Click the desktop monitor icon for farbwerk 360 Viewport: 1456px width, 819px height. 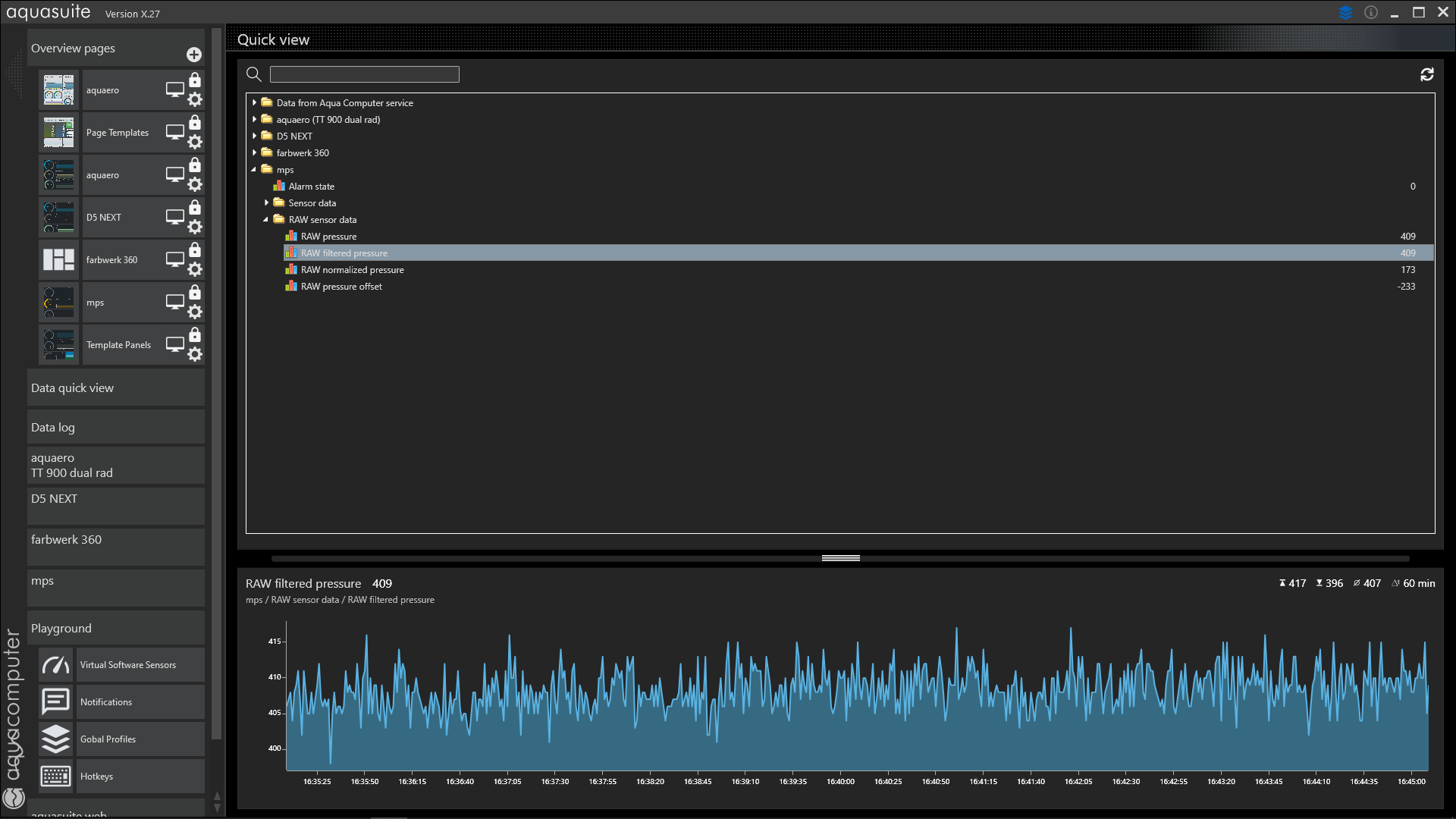coord(175,259)
